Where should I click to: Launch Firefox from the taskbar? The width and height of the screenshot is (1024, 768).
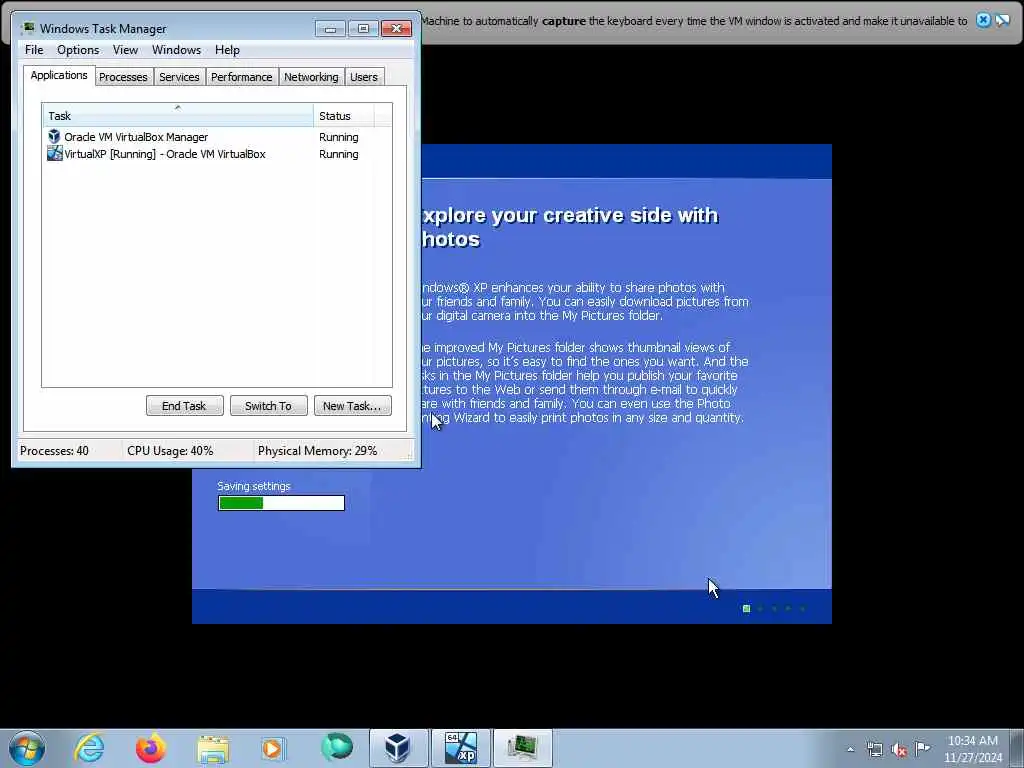pyautogui.click(x=151, y=748)
